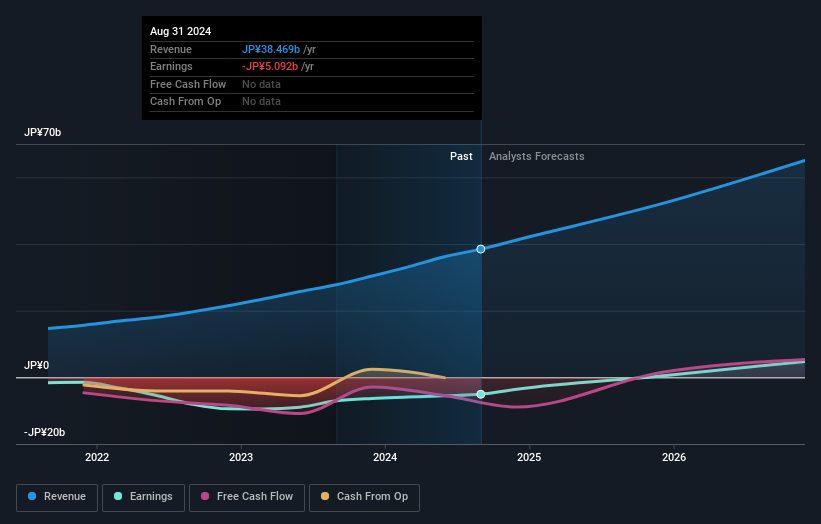Toggle the Earnings legend button
The image size is (821, 524).
[143, 497]
